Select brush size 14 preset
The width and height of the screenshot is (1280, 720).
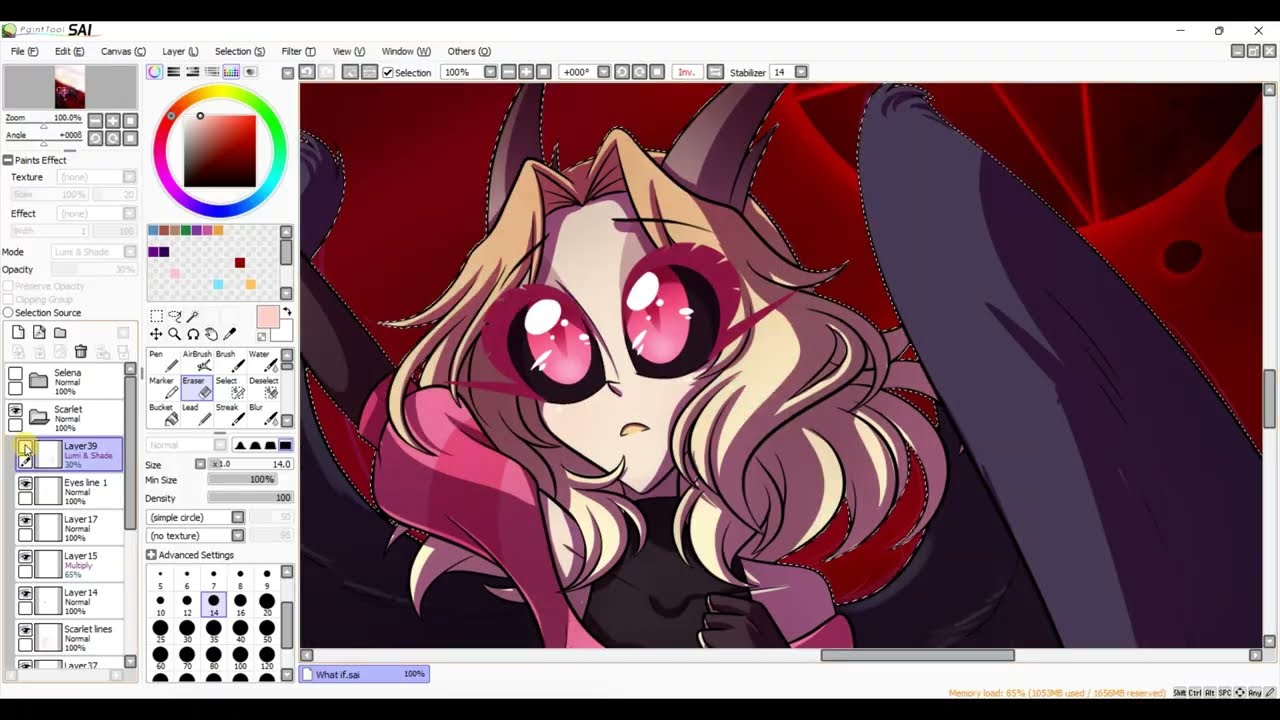tap(214, 604)
